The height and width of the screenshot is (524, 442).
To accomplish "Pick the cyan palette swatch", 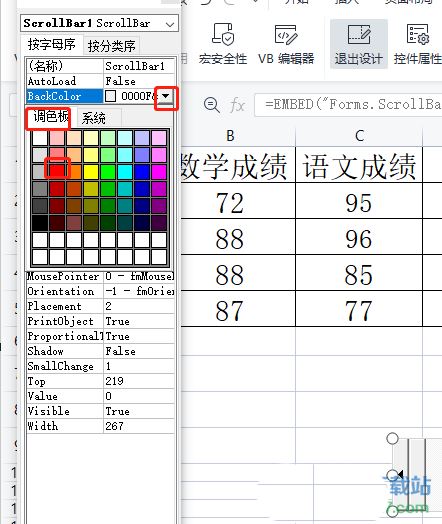I will (125, 172).
